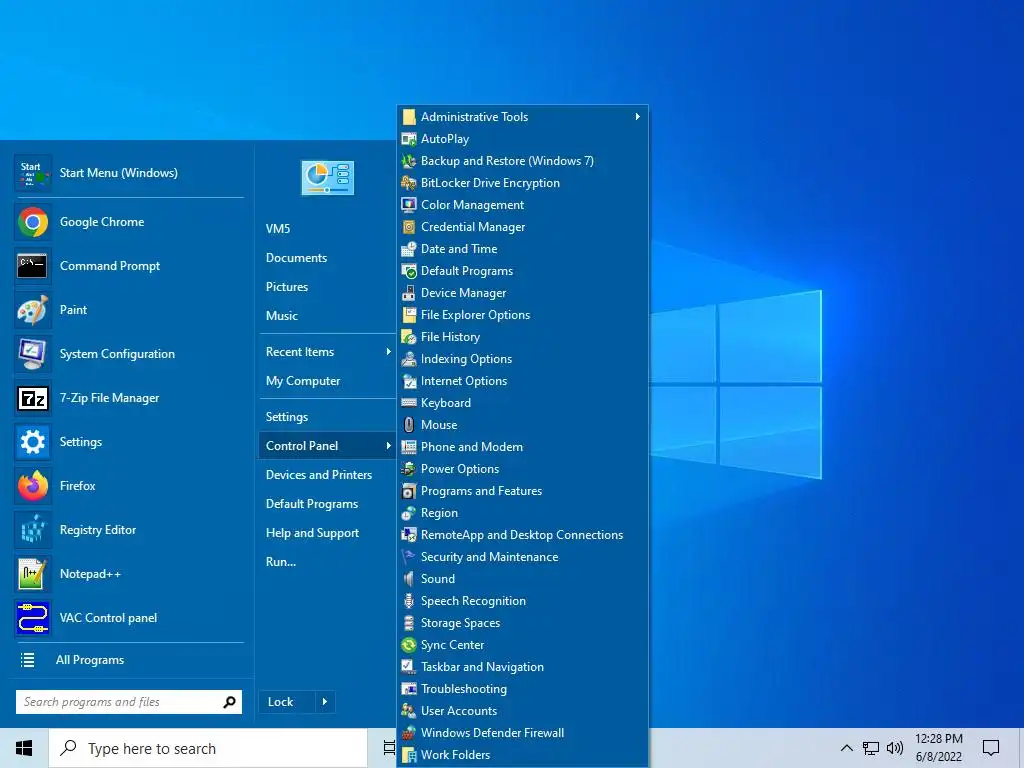Click the Mouse icon
The image size is (1024, 768).
[x=409, y=425]
